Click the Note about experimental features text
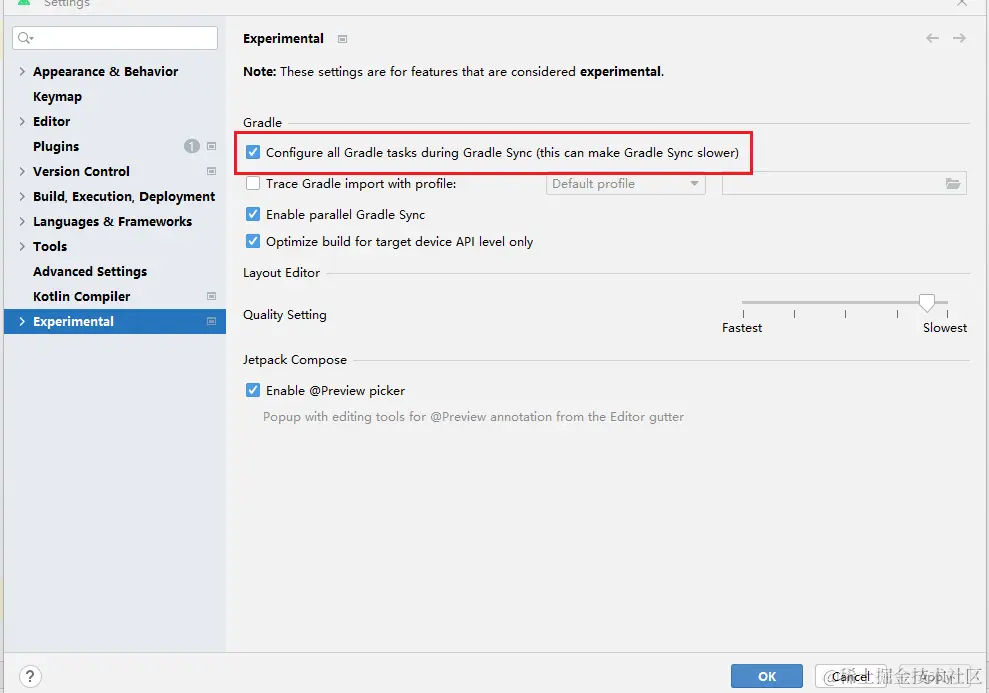Screen dimensions: 989x693 click(454, 72)
